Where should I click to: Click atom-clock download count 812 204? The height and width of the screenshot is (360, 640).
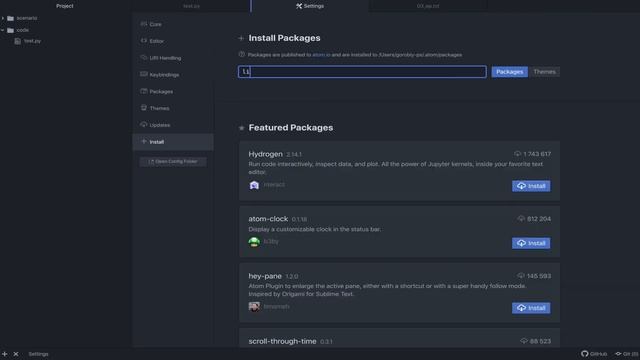[539, 219]
